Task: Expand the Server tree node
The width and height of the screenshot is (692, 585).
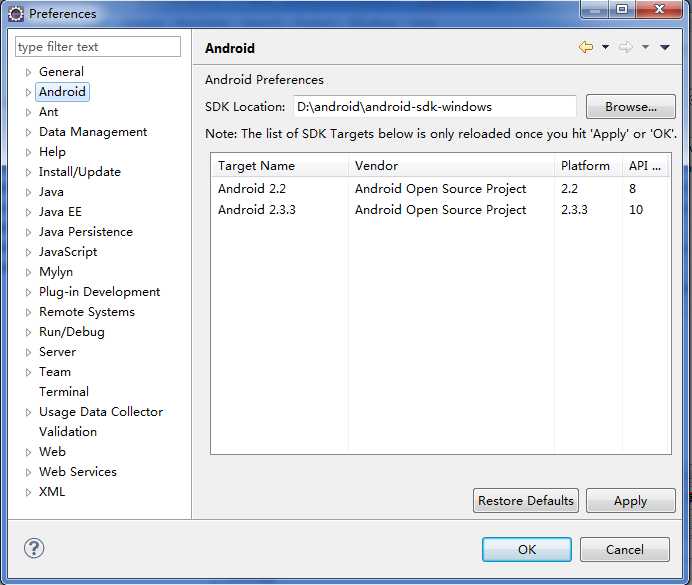Action: [x=28, y=352]
